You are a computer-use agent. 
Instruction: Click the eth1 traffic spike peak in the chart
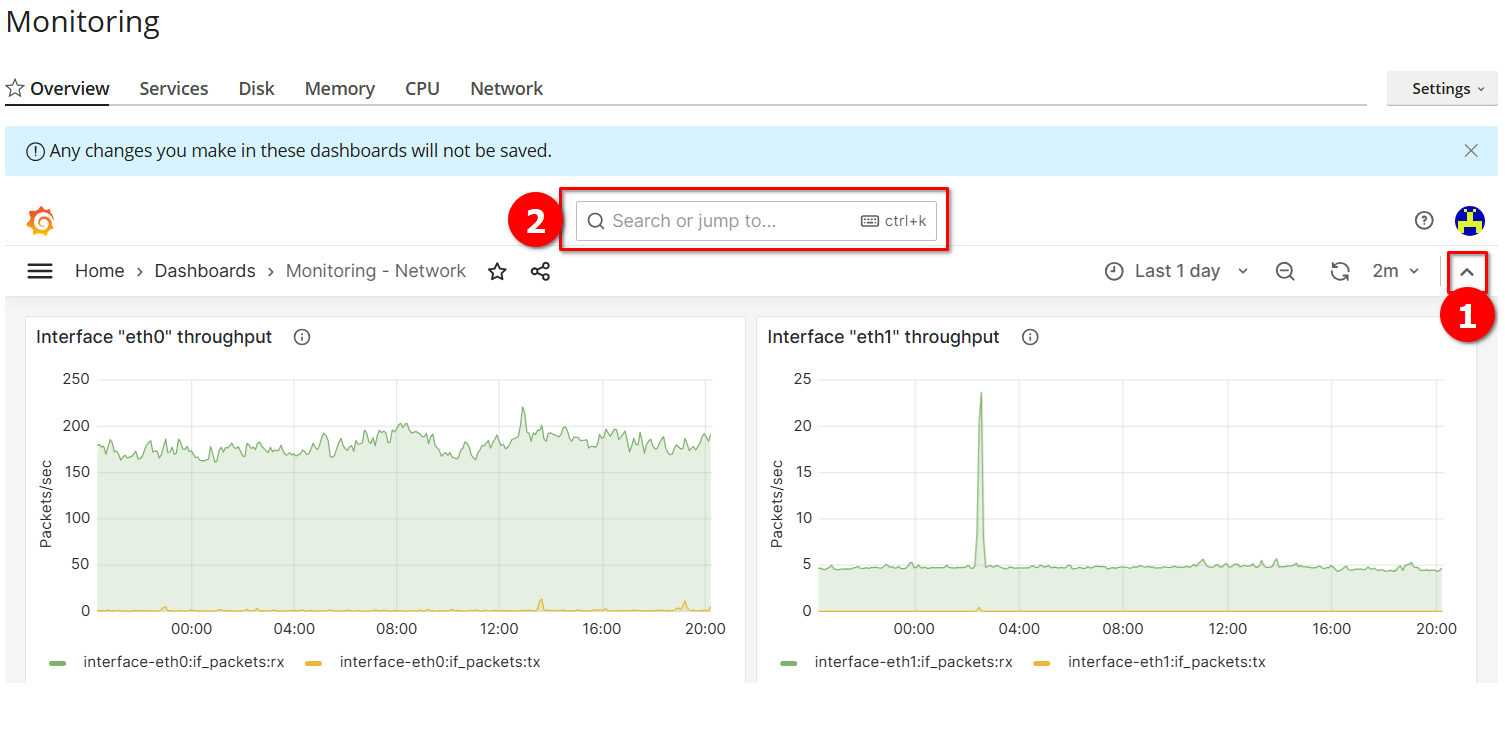[981, 392]
